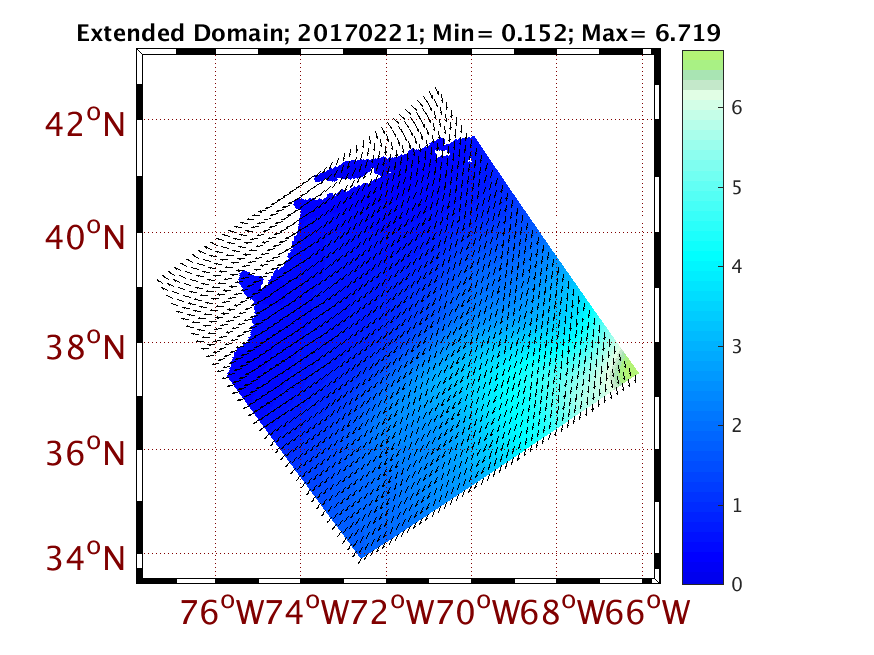This screenshot has height=655, width=874.
Task: Click the colorbar tick label 2
Action: (x=736, y=426)
